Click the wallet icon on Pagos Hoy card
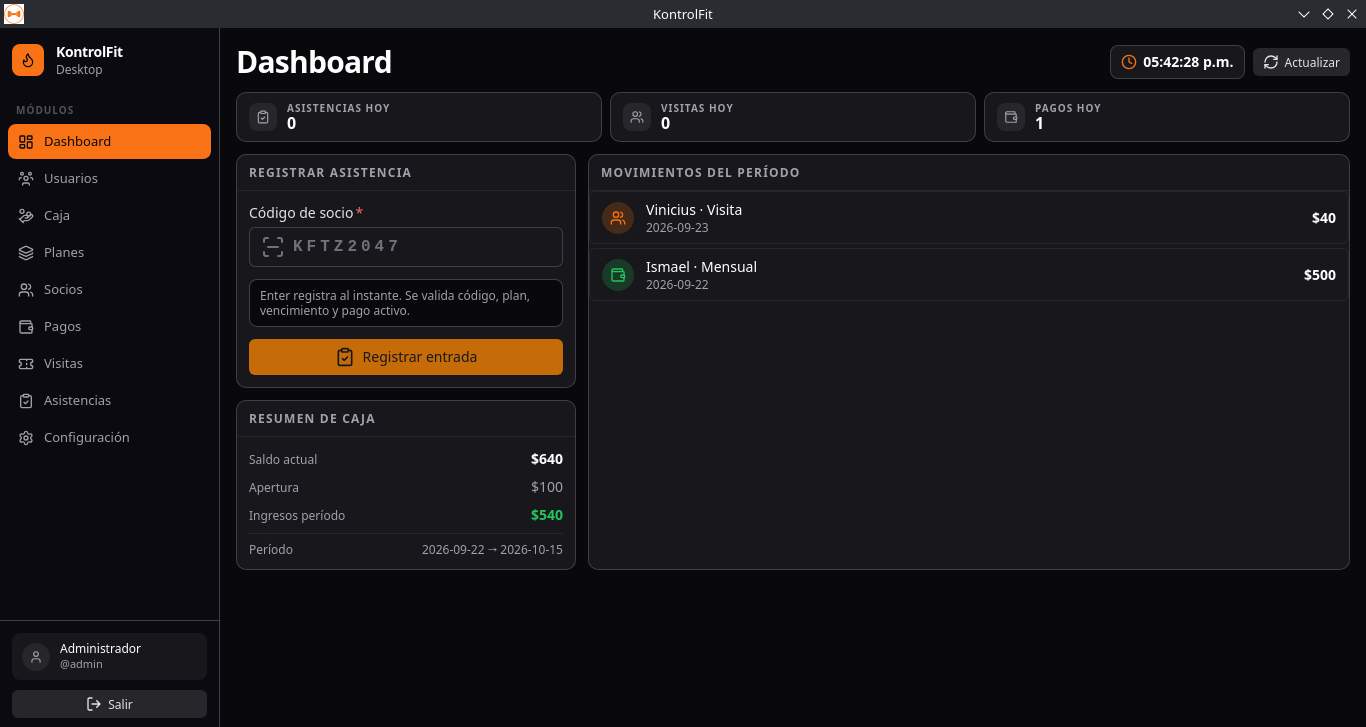The width and height of the screenshot is (1366, 727). 1011,117
